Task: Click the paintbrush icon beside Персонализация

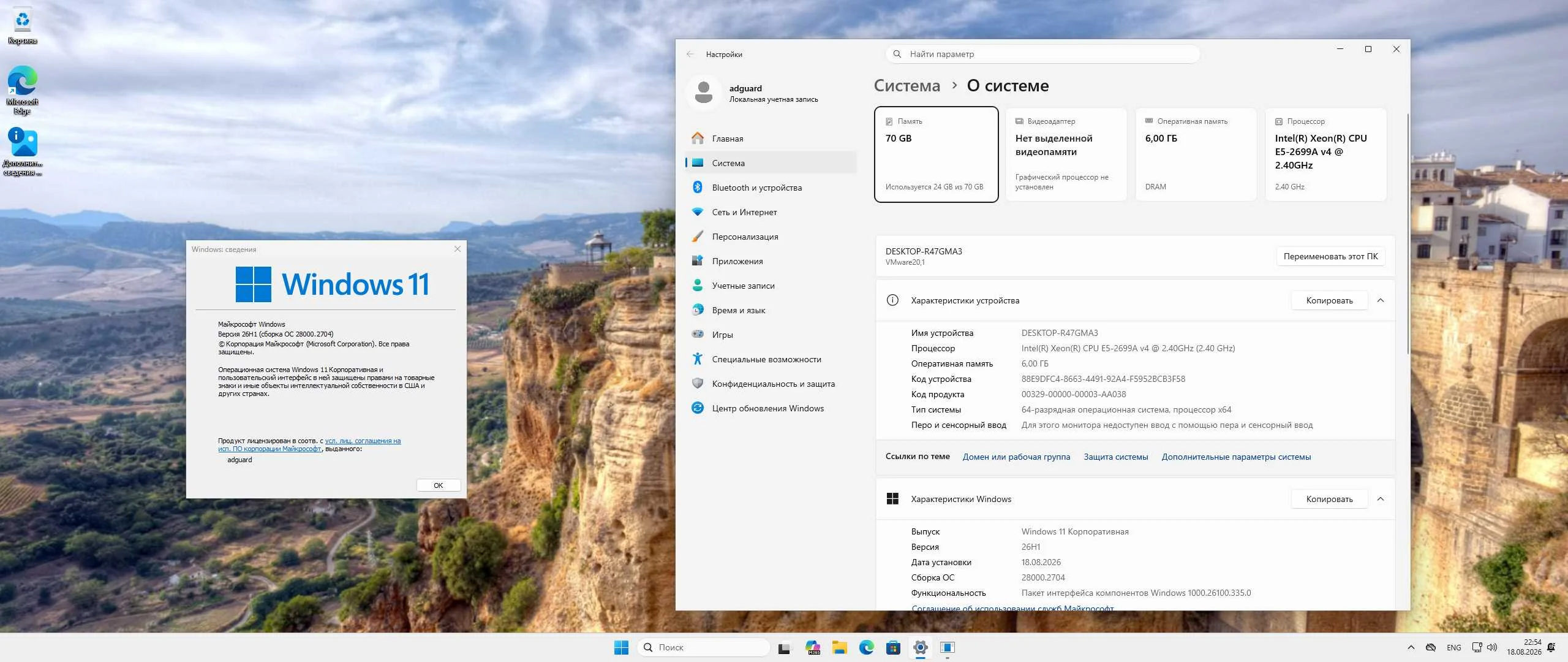Action: (x=698, y=237)
